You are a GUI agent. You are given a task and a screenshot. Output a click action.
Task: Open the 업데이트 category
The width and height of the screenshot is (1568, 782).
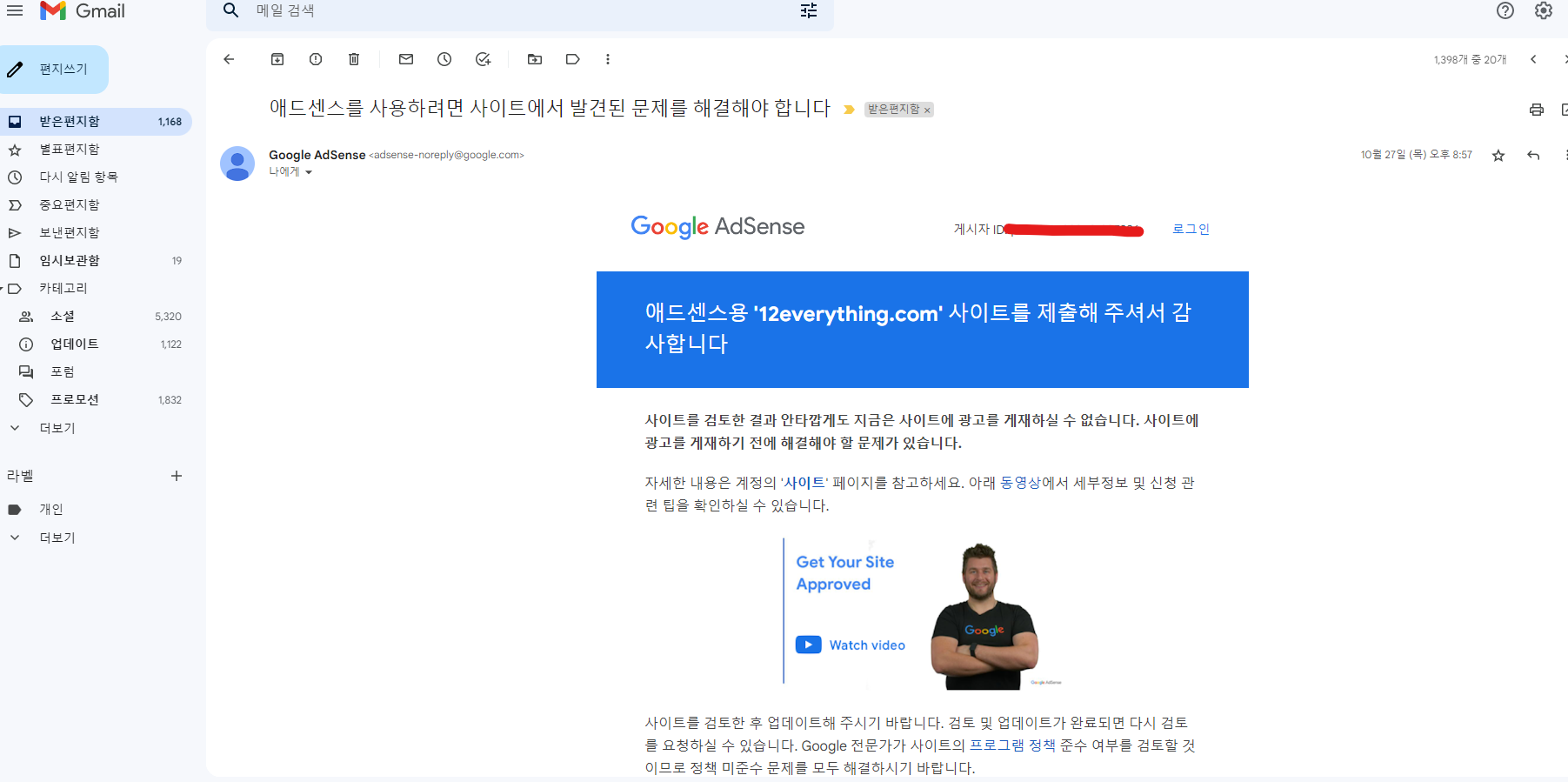coord(96,344)
